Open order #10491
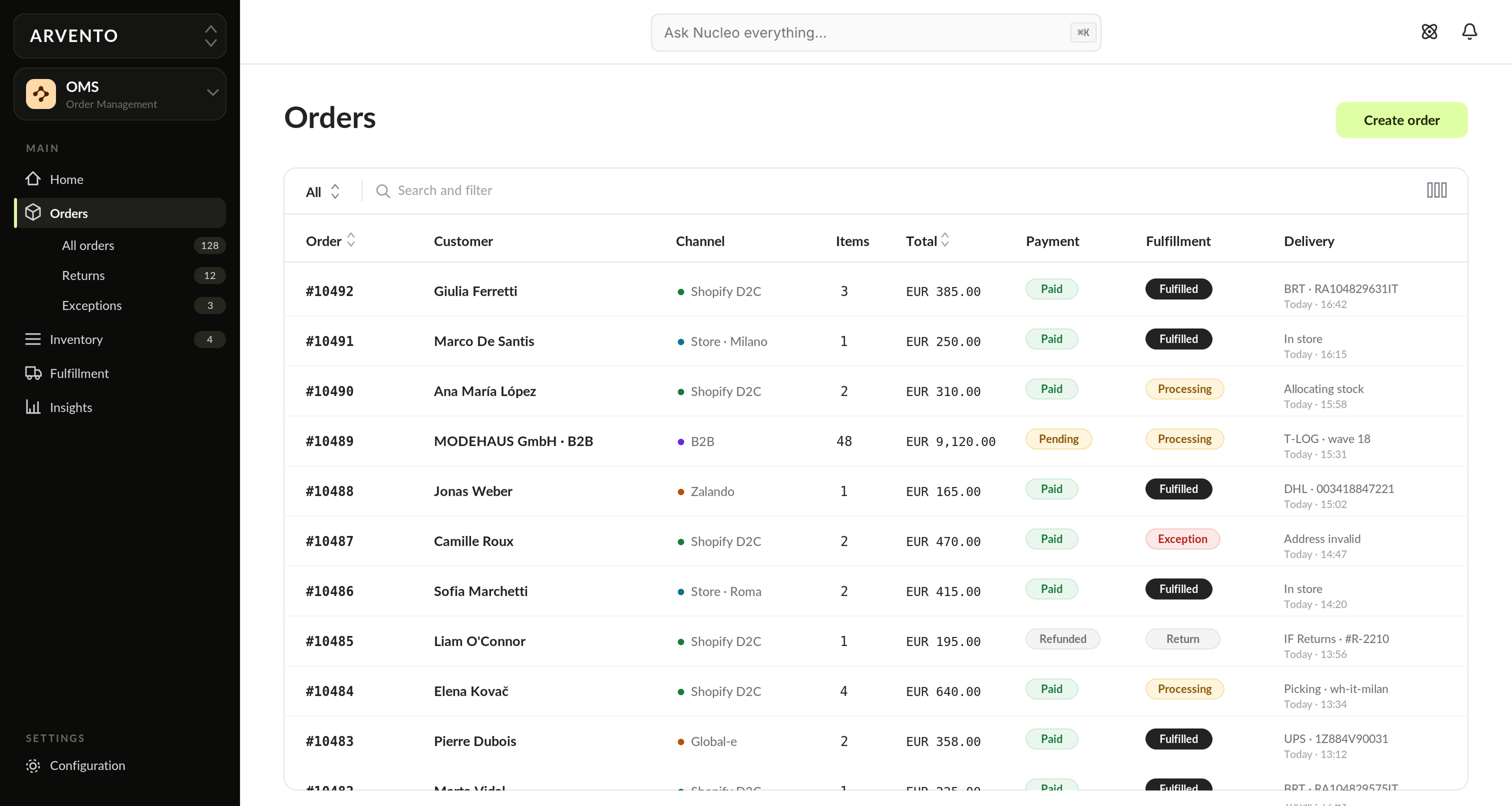1512x806 pixels. click(329, 341)
